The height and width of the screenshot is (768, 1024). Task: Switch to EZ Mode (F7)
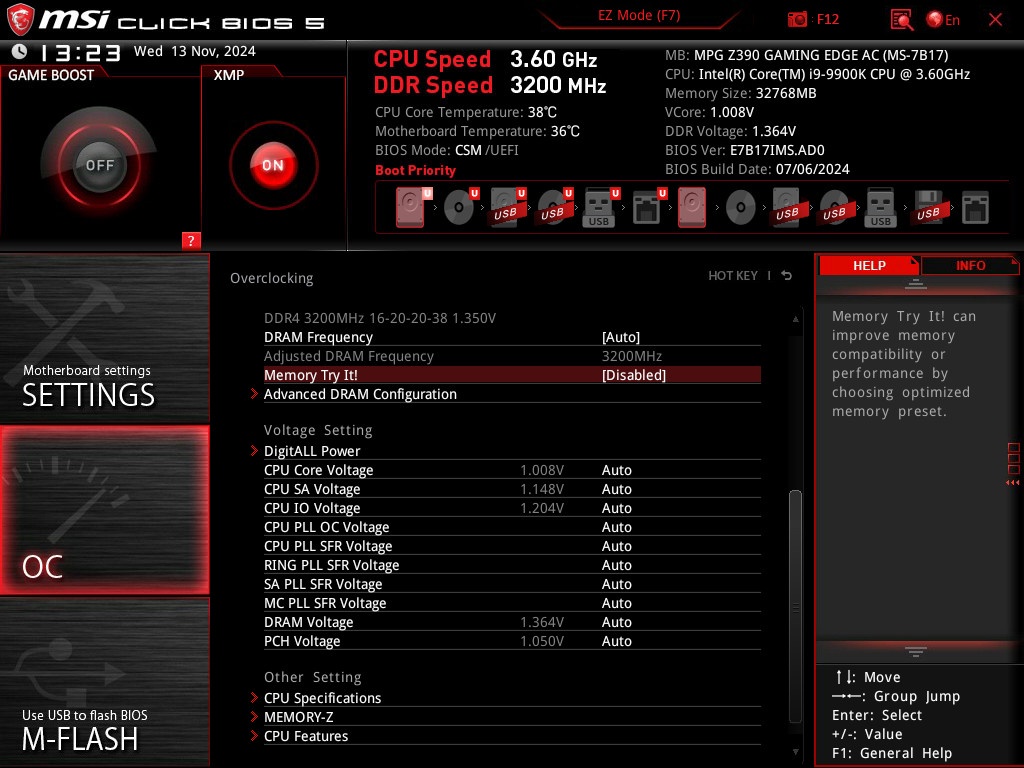pos(639,16)
